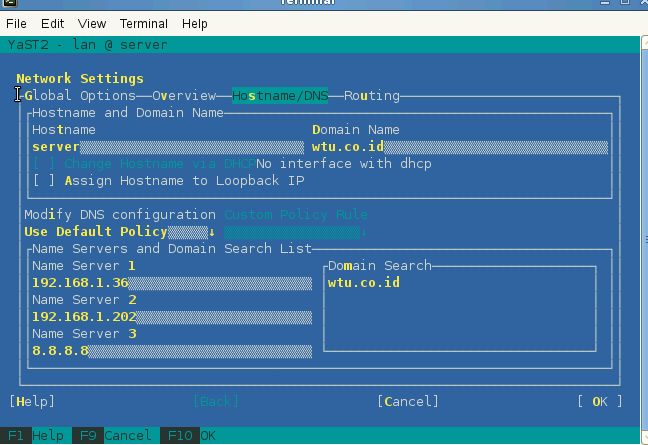Viewport: 648px width, 445px height.
Task: Open the Edit menu
Action: tap(52, 24)
